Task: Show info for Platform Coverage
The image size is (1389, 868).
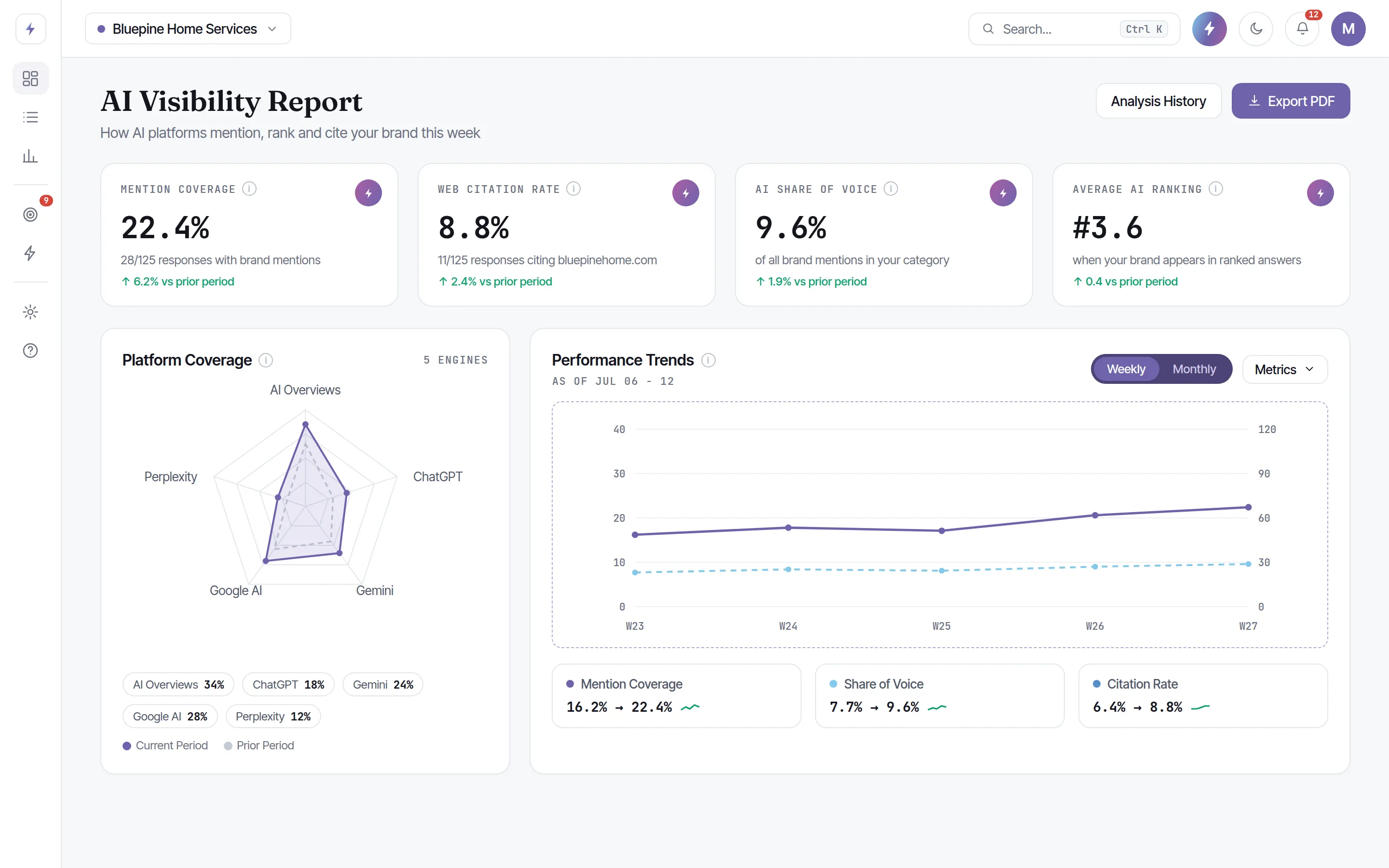Action: [x=266, y=360]
